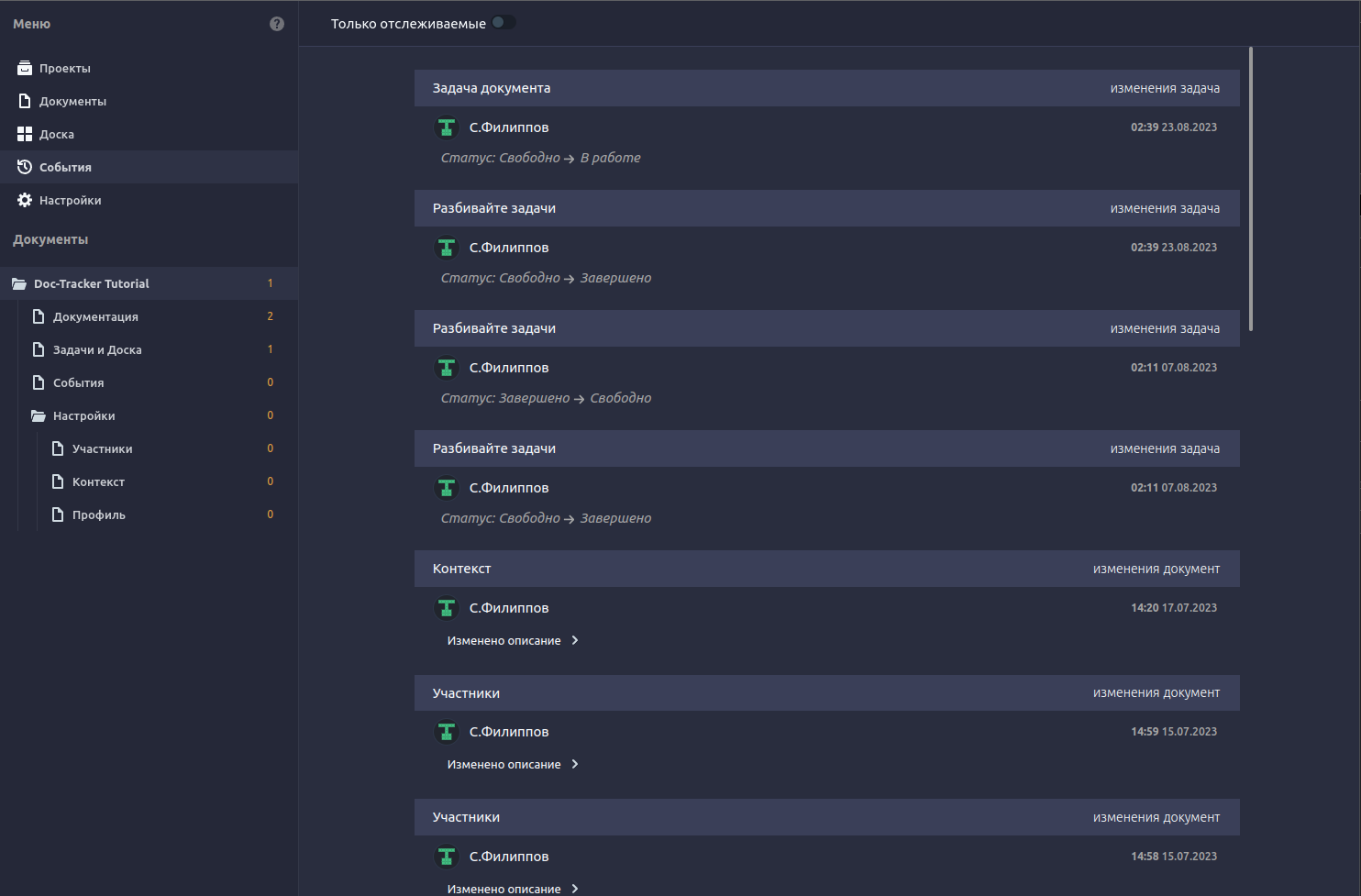Click С.Филиппов avatar in Задача документа event
The width and height of the screenshot is (1361, 896).
click(447, 127)
